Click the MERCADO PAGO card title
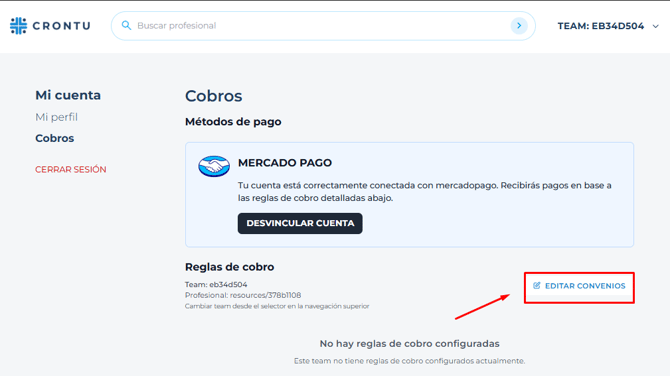670x376 pixels. point(285,163)
